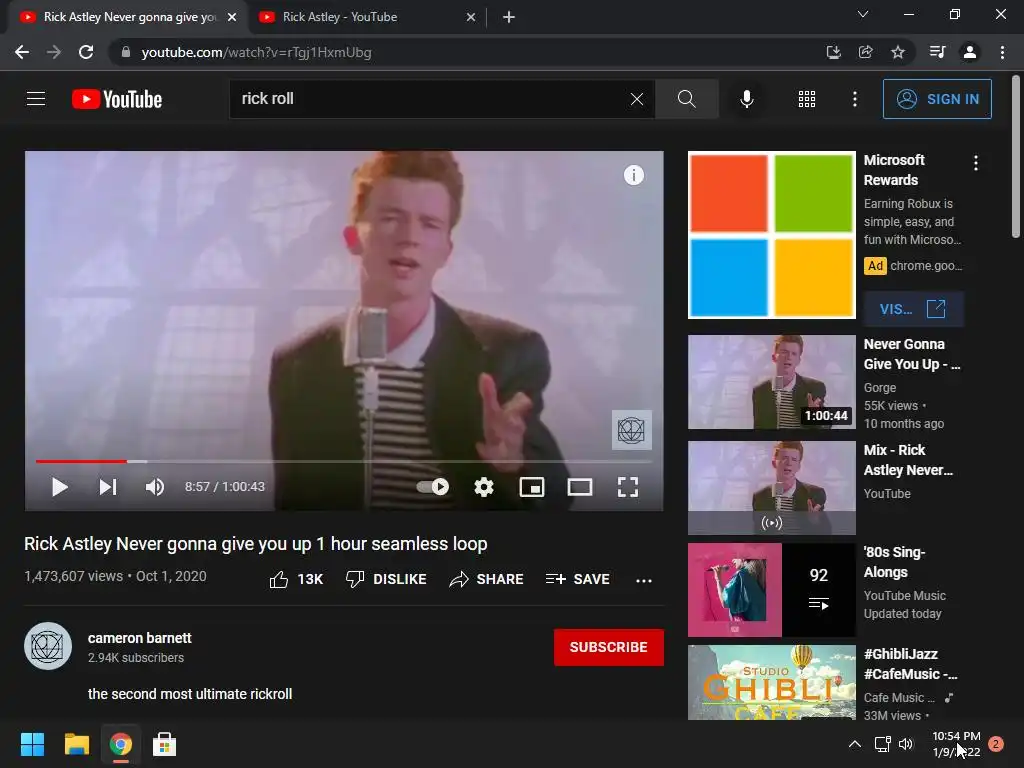The image size is (1024, 768).
Task: Enable theater mode
Action: click(x=580, y=487)
